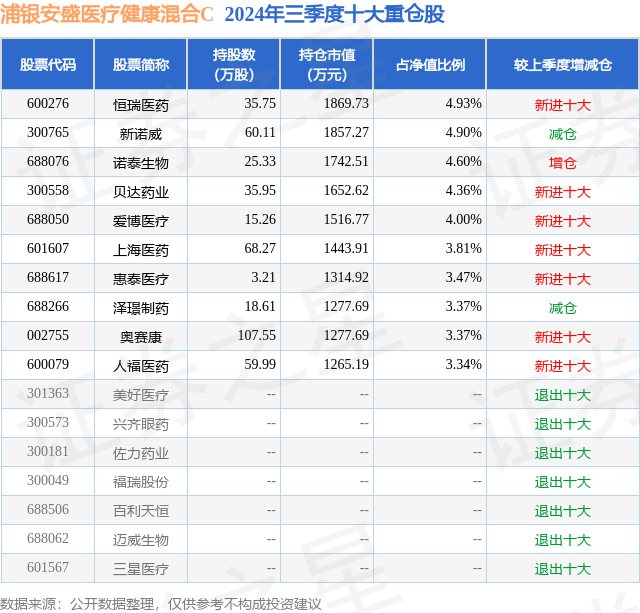Click the 数据来源 footnote text
This screenshot has width=640, height=613.
160,604
